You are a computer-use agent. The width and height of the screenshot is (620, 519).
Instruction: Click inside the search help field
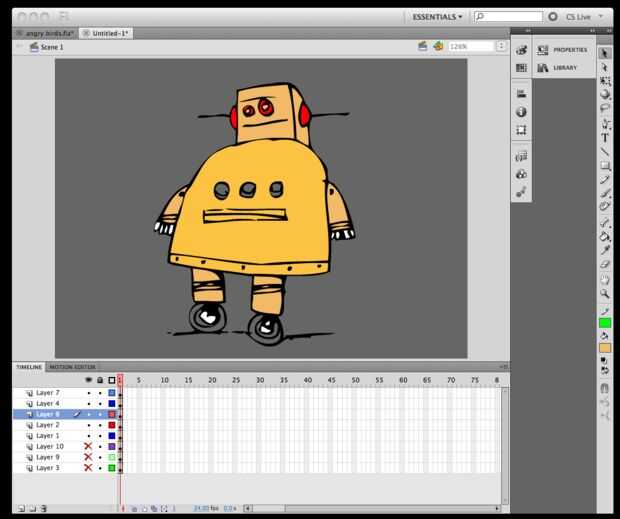(x=508, y=17)
